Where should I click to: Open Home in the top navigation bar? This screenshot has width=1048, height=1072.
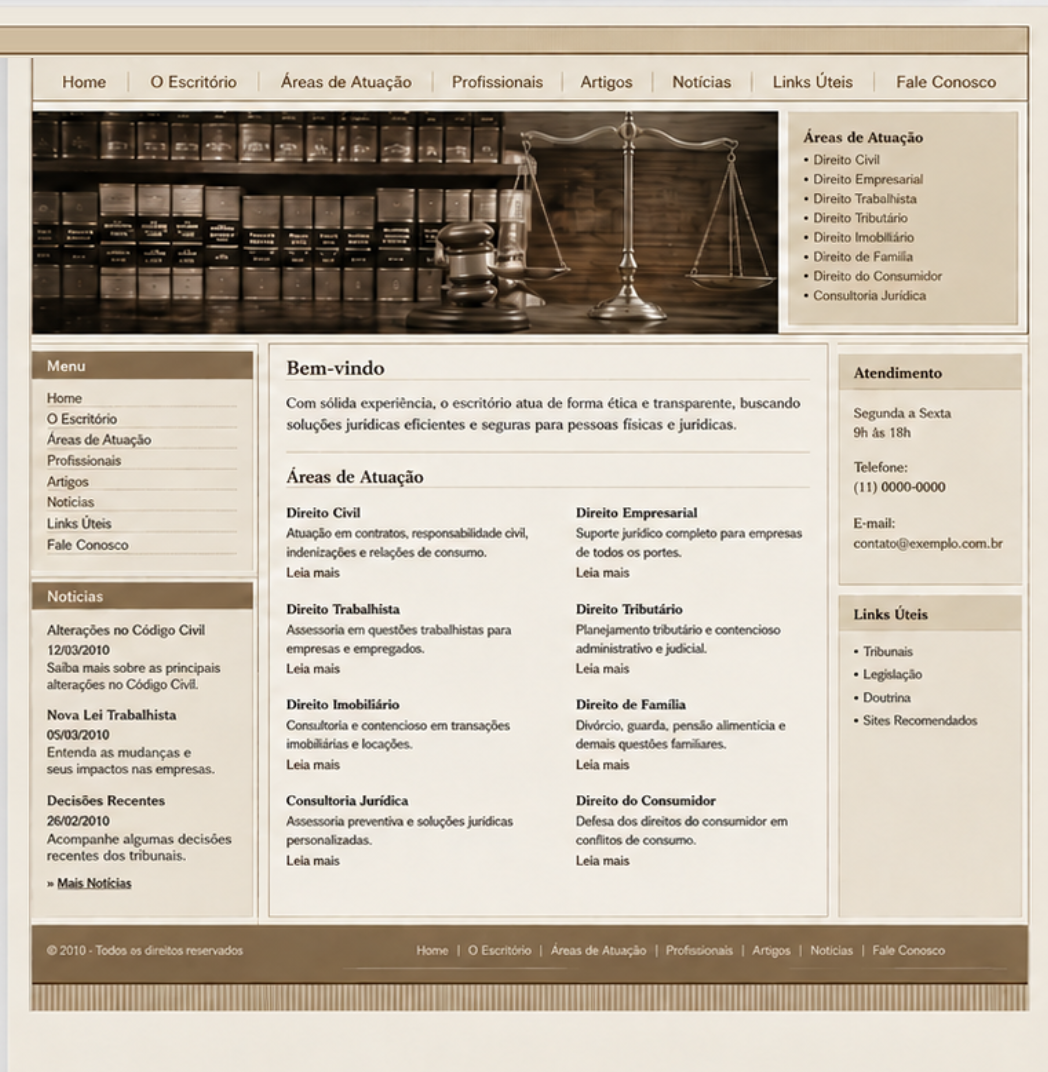[84, 82]
